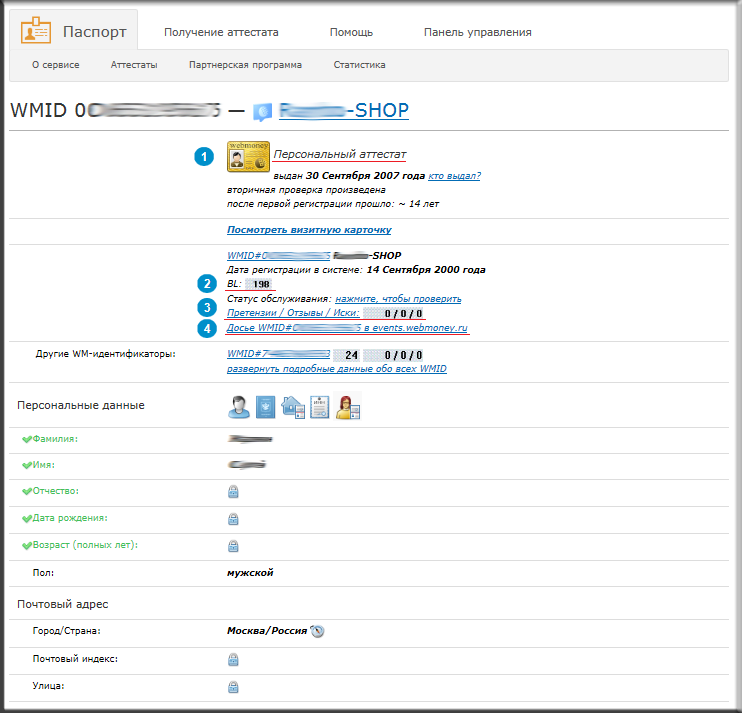Click the WMID#7 other identifier link

278,354
